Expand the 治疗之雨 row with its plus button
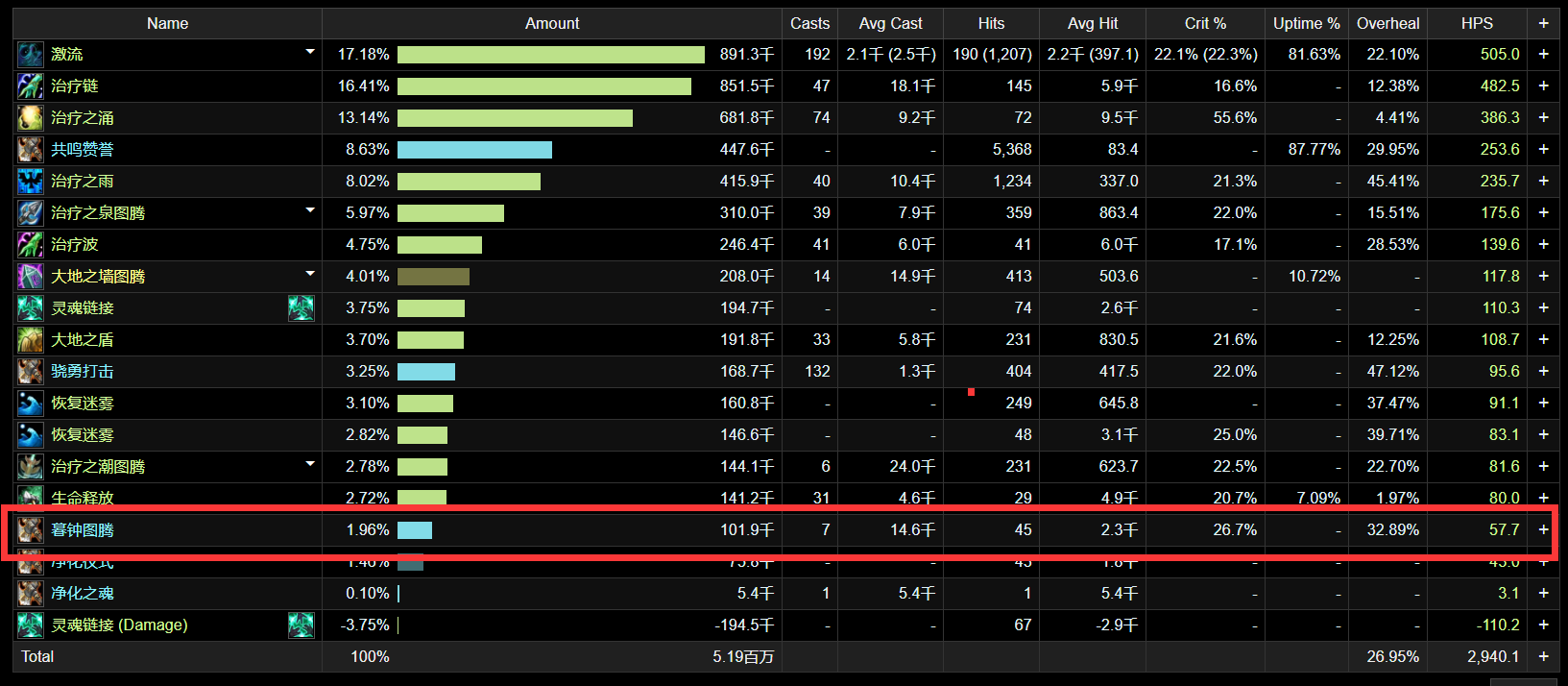 [x=1543, y=182]
